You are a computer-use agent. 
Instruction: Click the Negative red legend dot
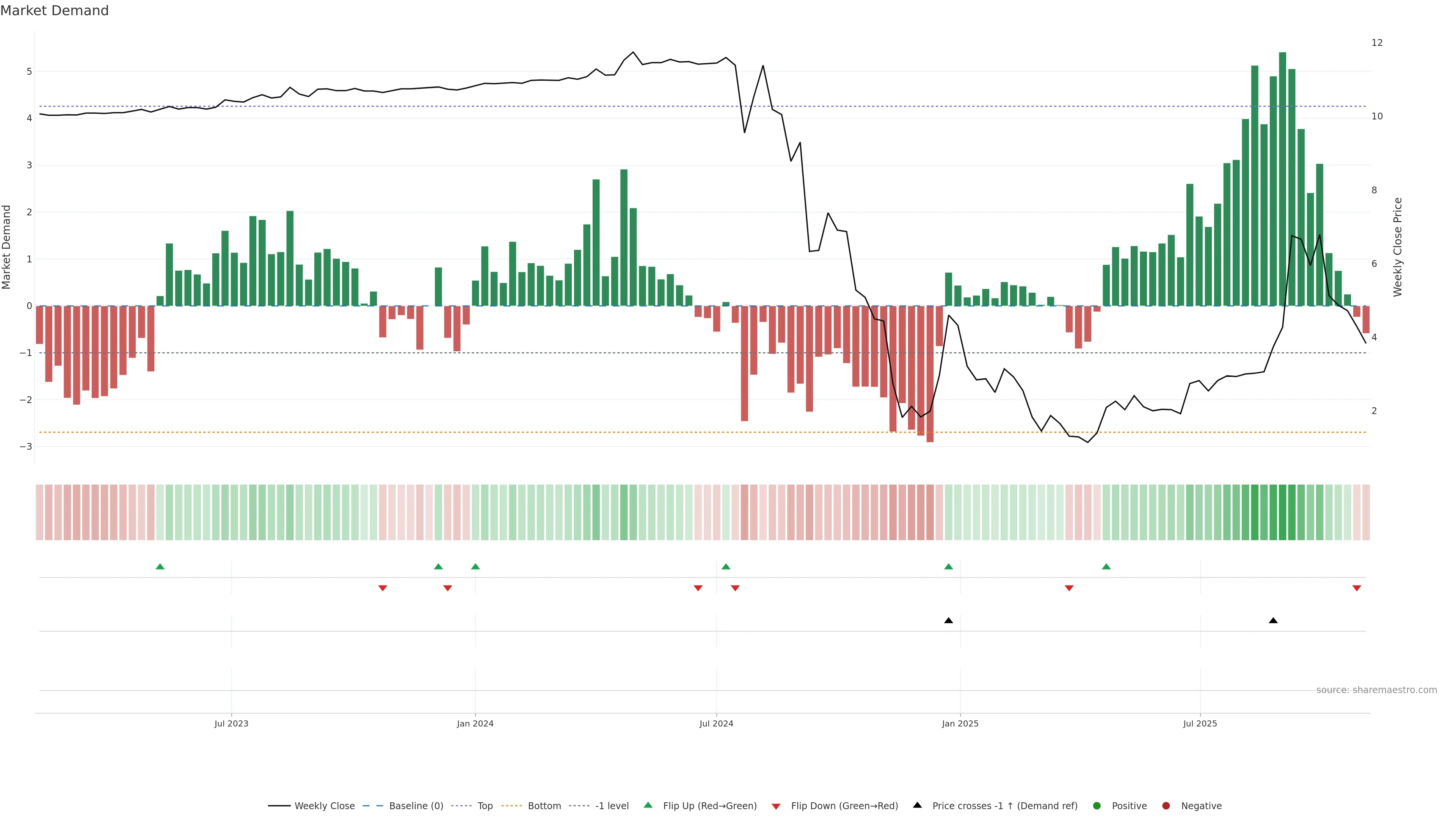point(1166,806)
